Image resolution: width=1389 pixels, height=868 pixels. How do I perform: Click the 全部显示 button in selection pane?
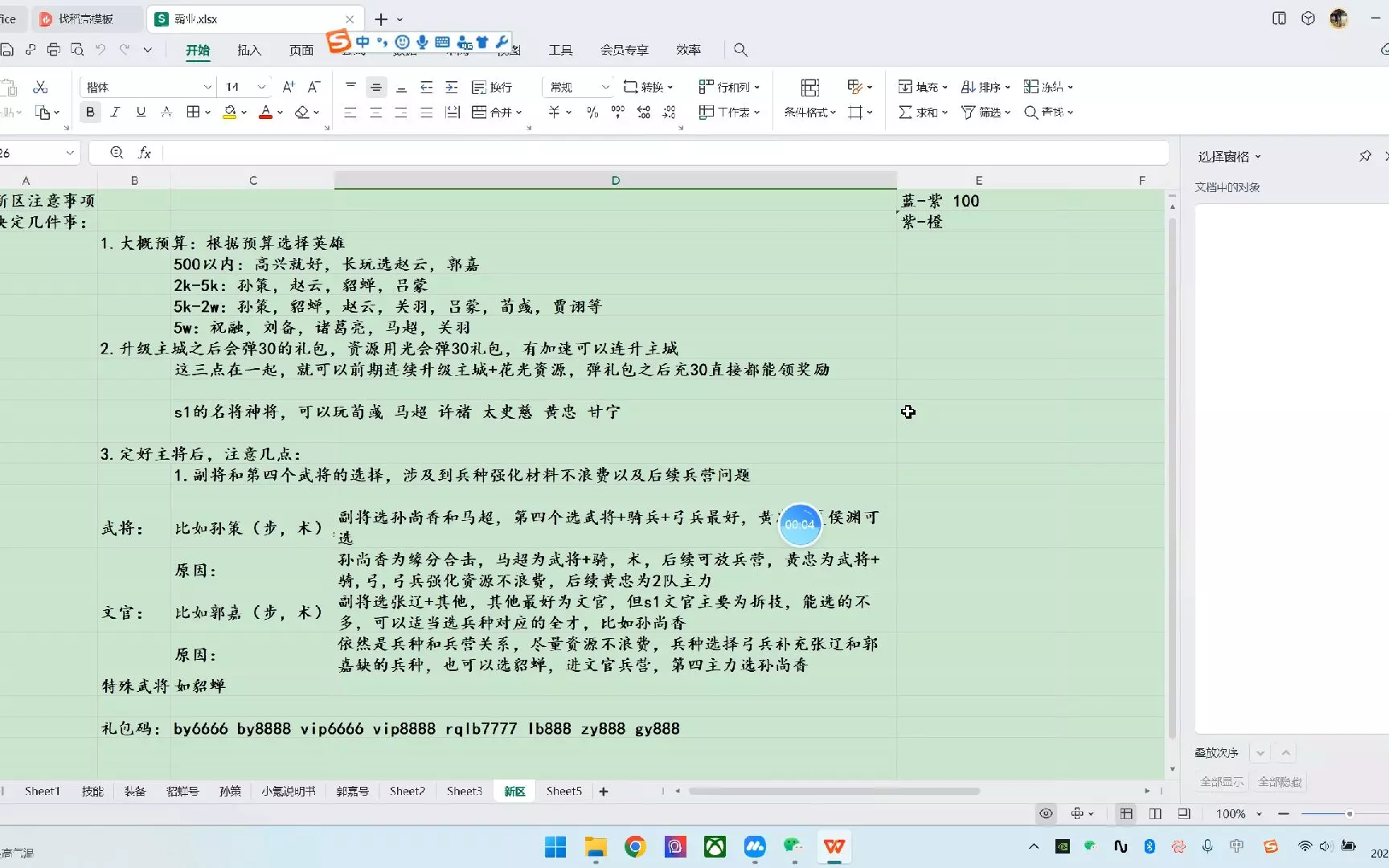[x=1222, y=782]
